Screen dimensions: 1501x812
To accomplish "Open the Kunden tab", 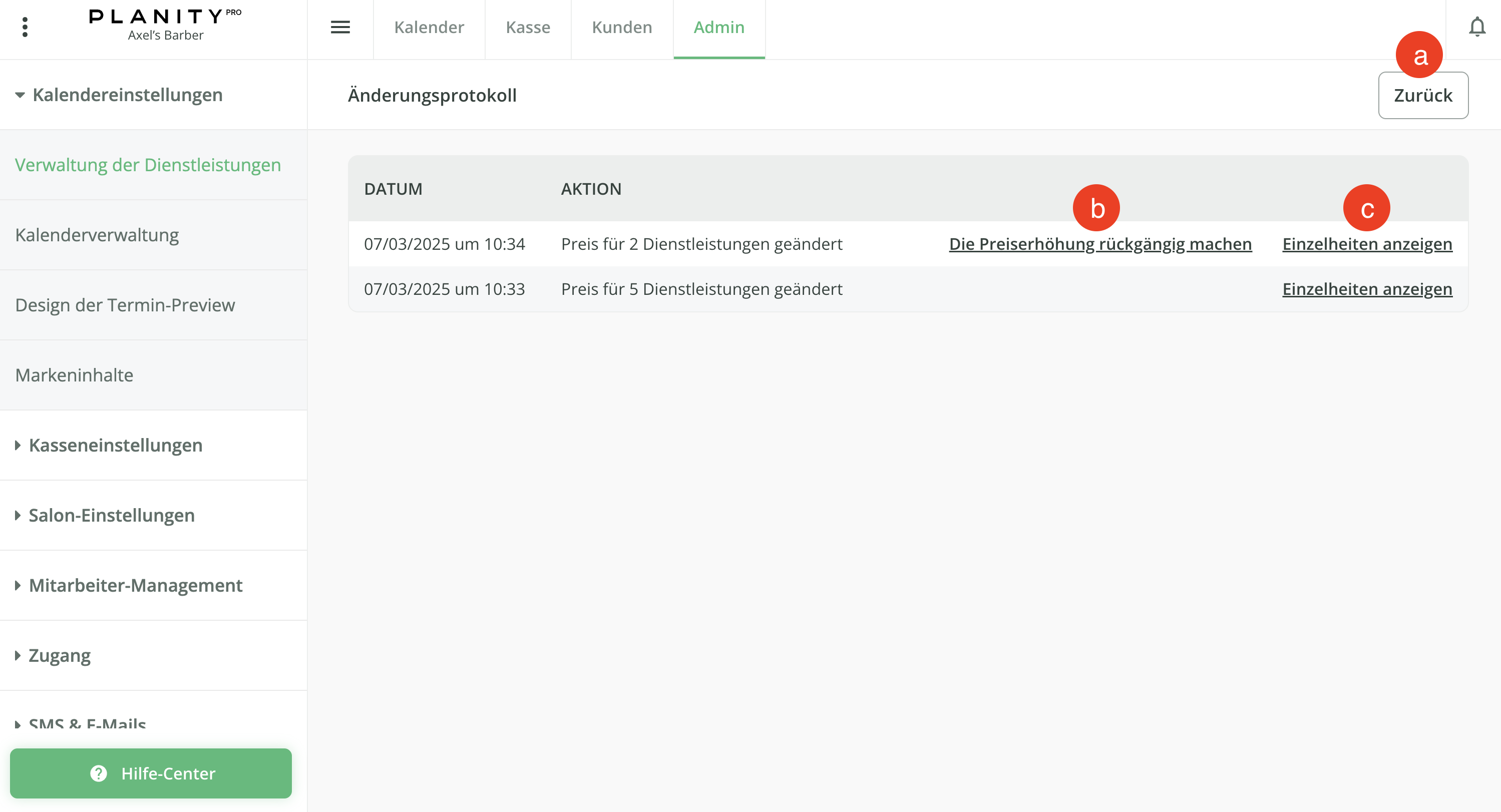I will pos(622,28).
